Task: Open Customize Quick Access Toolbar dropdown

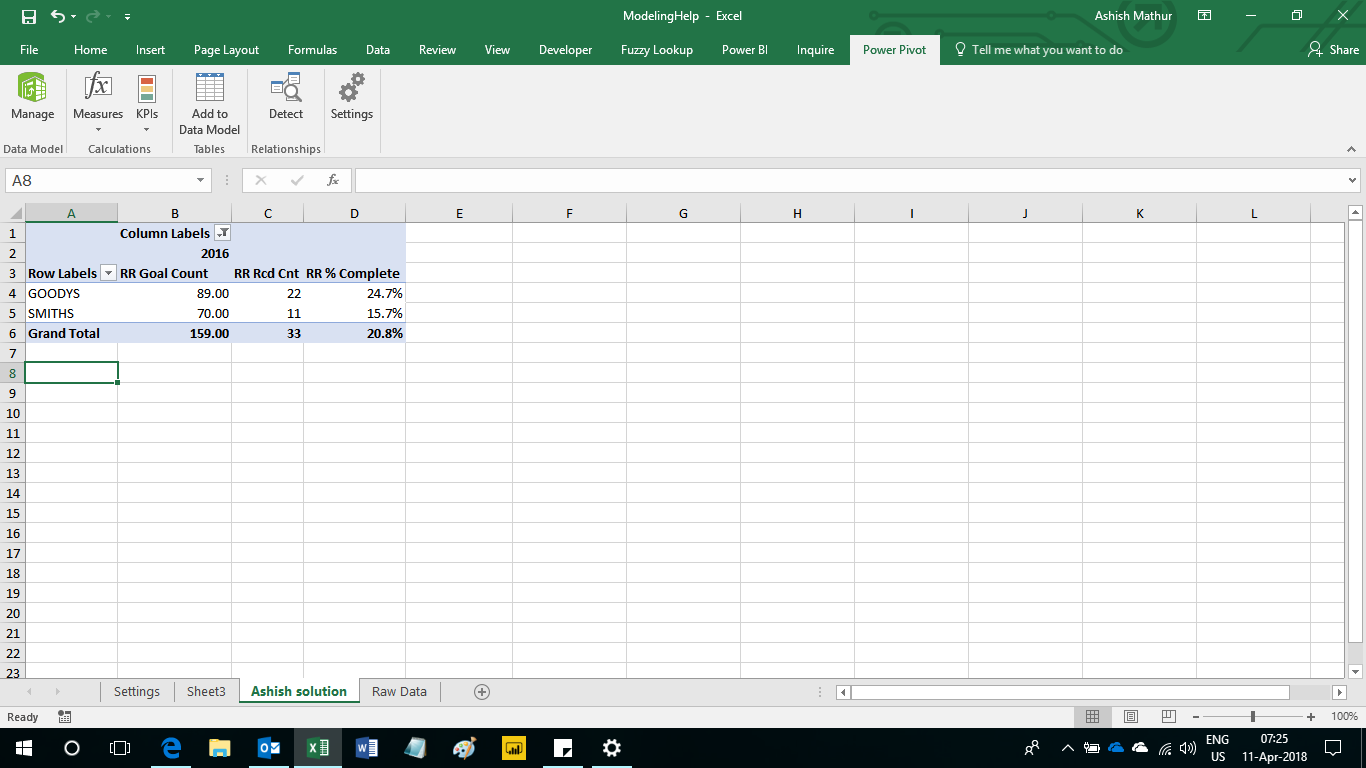Action: 127,17
